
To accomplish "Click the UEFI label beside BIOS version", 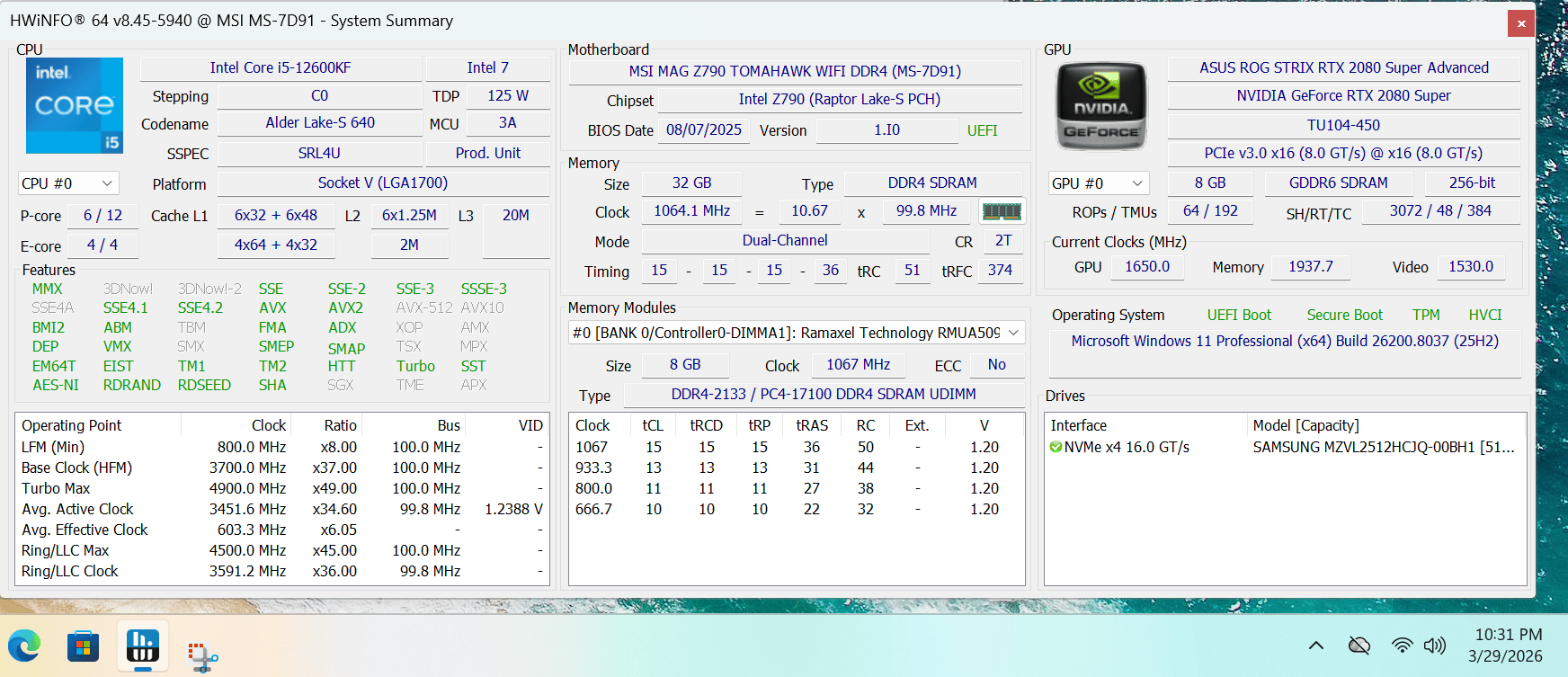I will (x=983, y=130).
